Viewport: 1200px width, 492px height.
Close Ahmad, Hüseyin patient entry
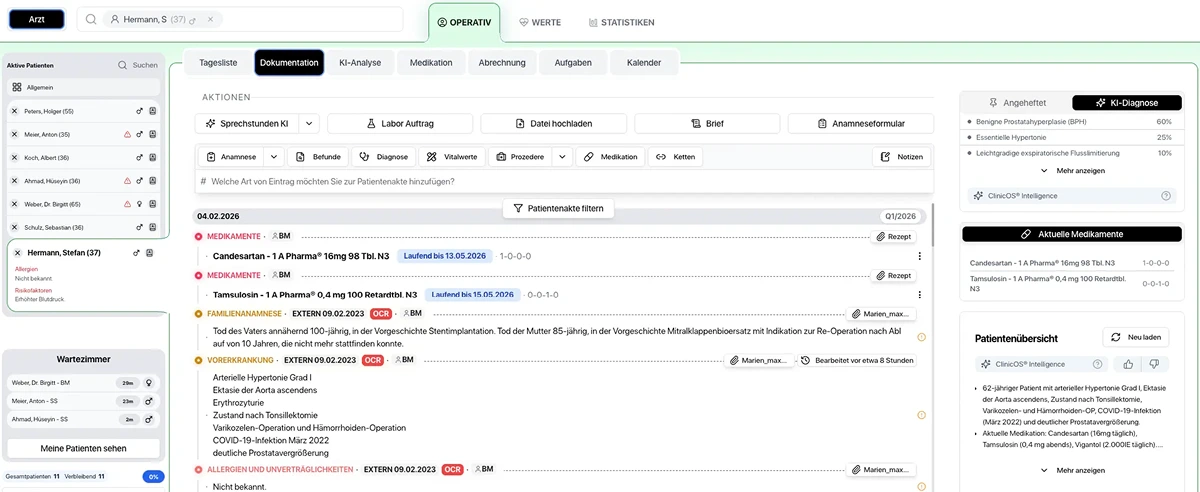[15, 181]
